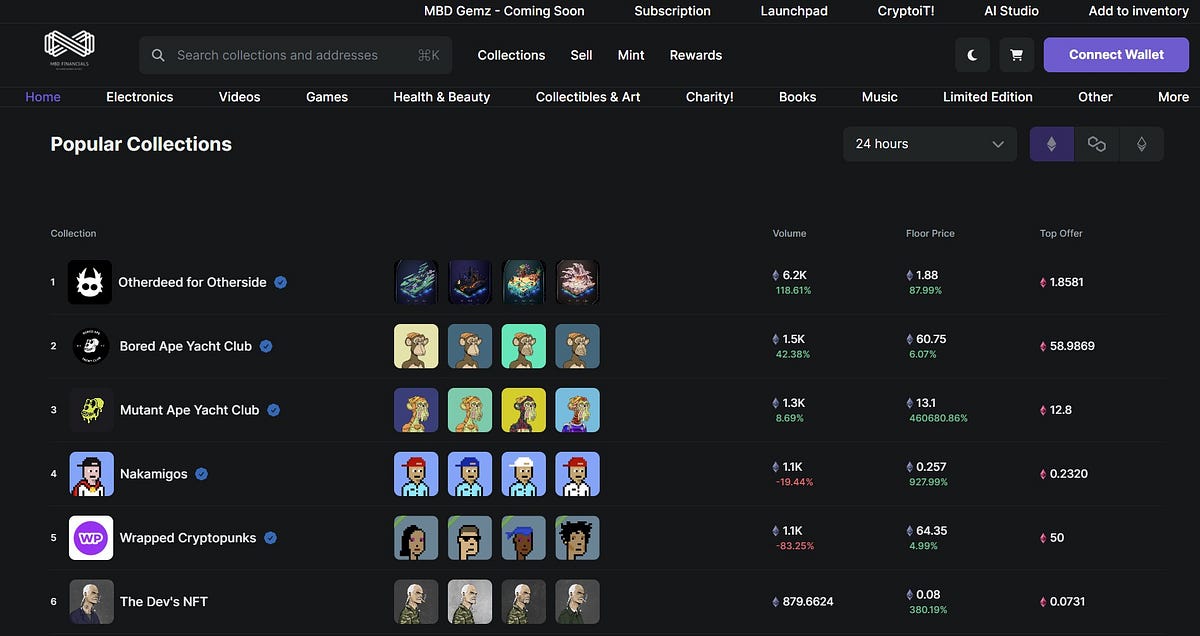The height and width of the screenshot is (636, 1200).
Task: Click verified badge next to Mutant Ape
Action: click(x=273, y=410)
